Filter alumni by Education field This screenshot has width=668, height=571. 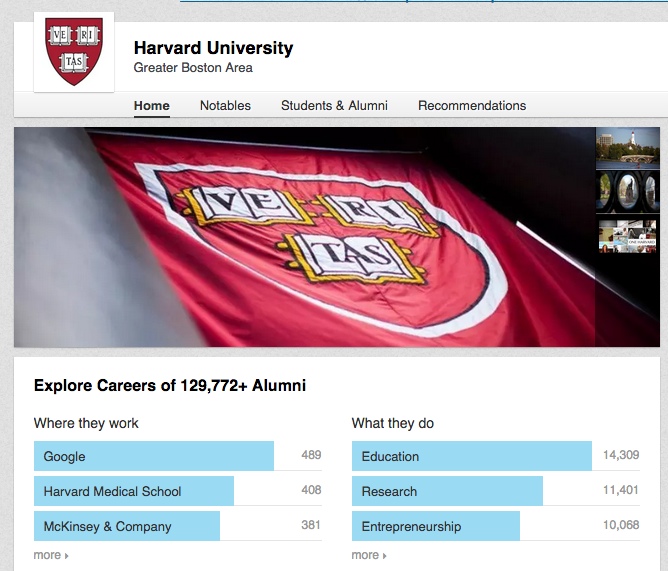(x=471, y=456)
